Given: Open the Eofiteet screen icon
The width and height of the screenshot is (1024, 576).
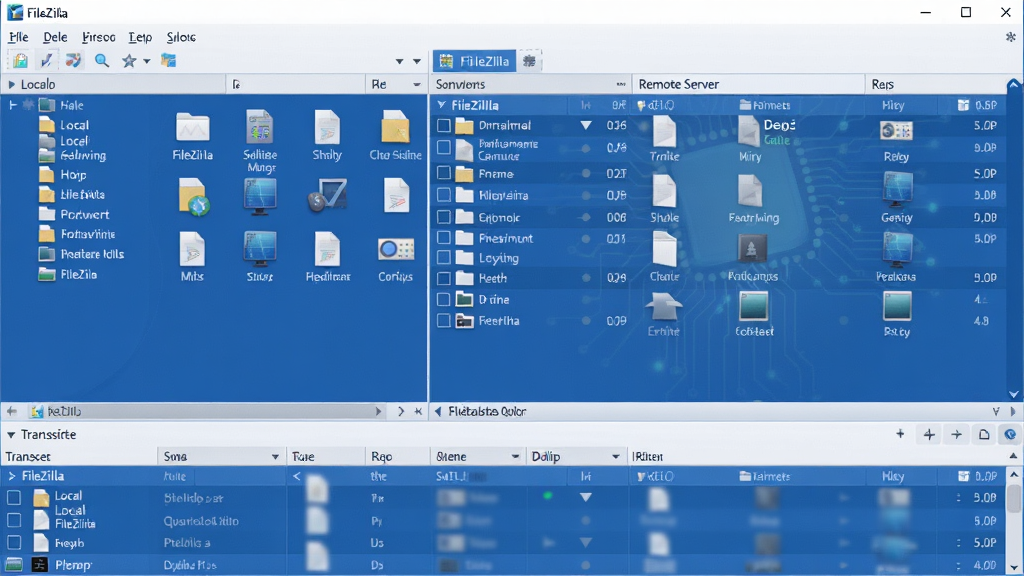Looking at the screenshot, I should pos(754,314).
